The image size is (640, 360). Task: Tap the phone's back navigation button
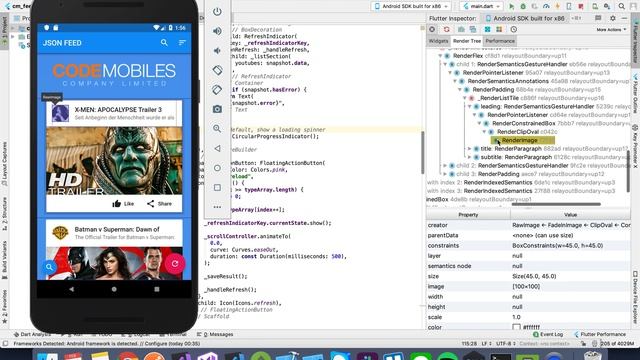point(72,289)
